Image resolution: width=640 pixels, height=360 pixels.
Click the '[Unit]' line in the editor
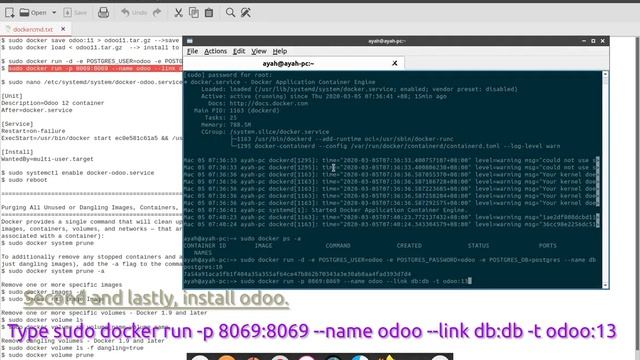[12, 96]
